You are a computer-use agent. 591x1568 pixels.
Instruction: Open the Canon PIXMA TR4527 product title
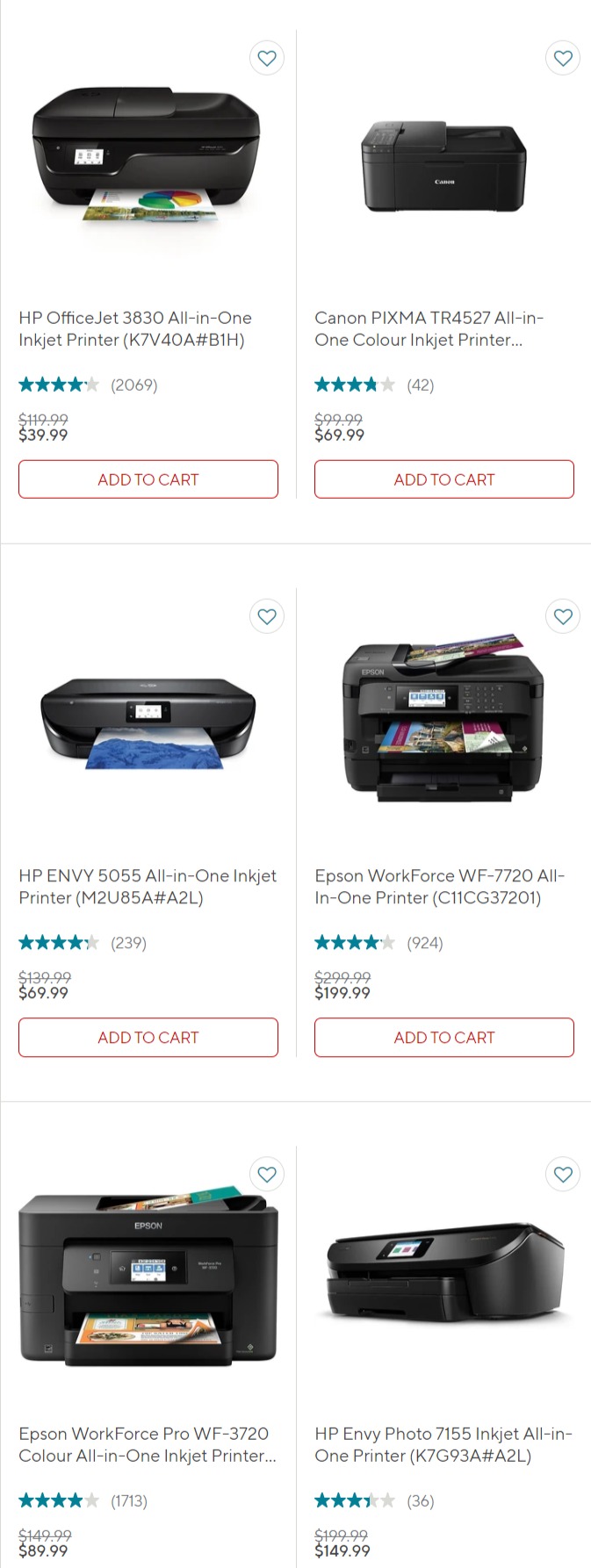tap(429, 329)
